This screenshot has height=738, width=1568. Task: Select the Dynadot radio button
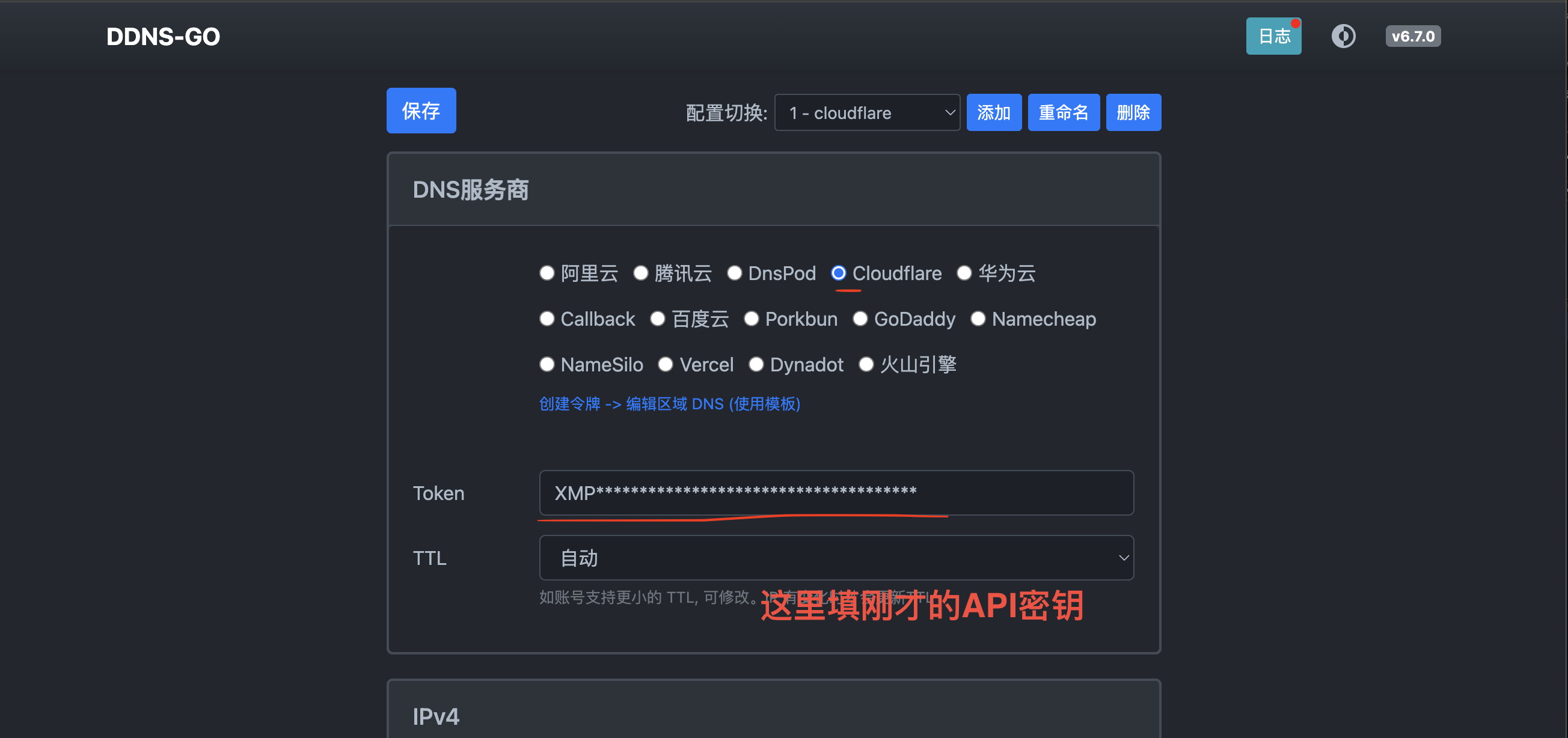pyautogui.click(x=756, y=364)
